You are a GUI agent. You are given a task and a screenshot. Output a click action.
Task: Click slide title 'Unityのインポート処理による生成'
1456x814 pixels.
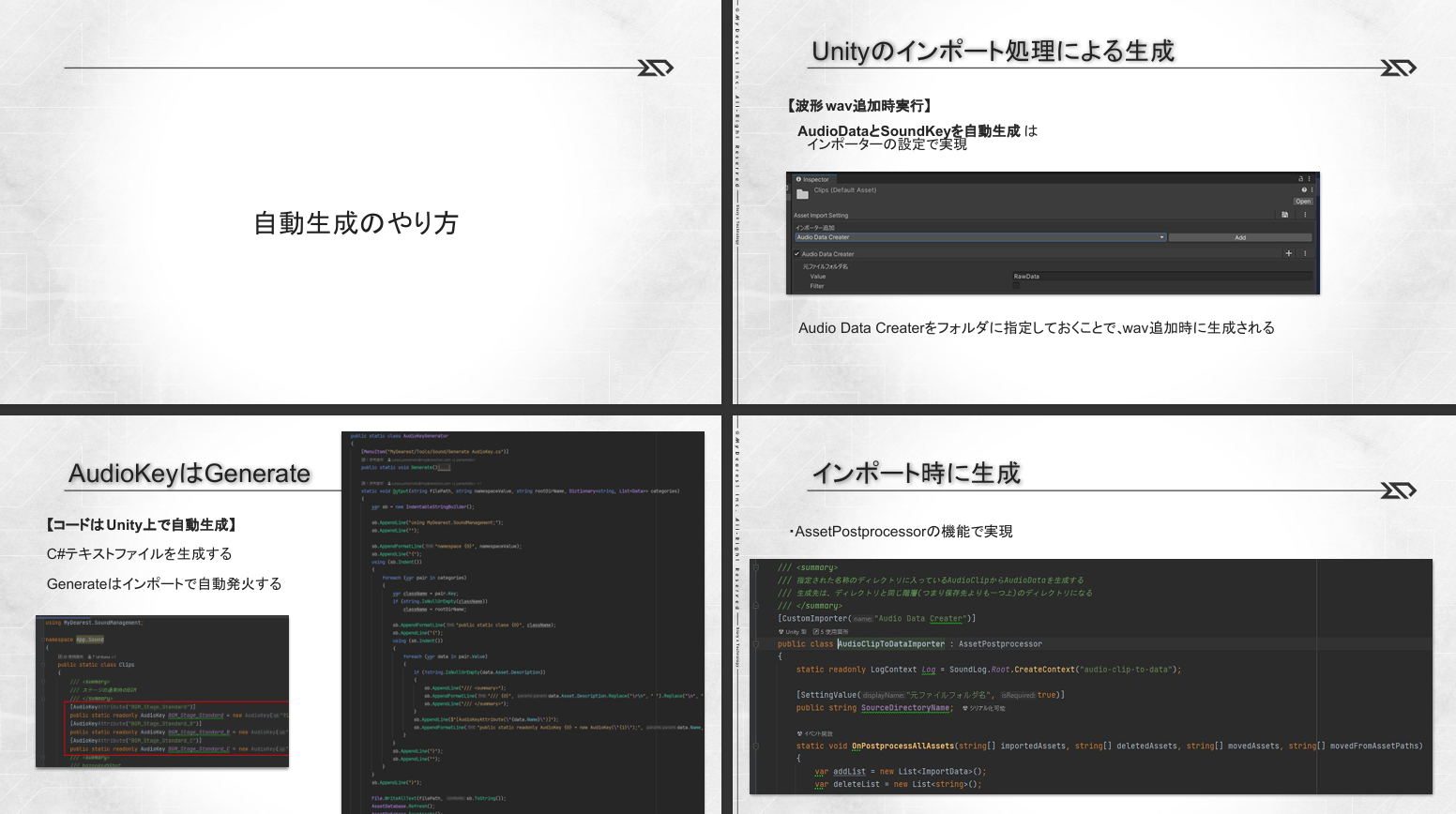993,52
